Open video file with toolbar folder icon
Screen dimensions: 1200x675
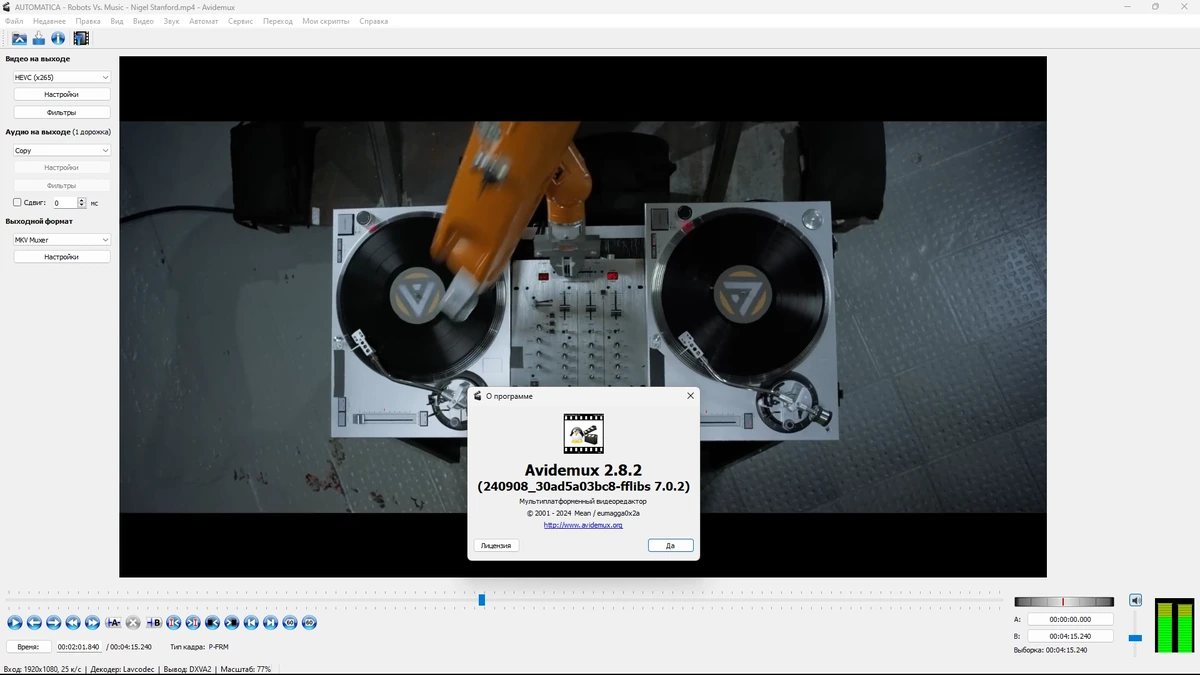click(x=19, y=38)
